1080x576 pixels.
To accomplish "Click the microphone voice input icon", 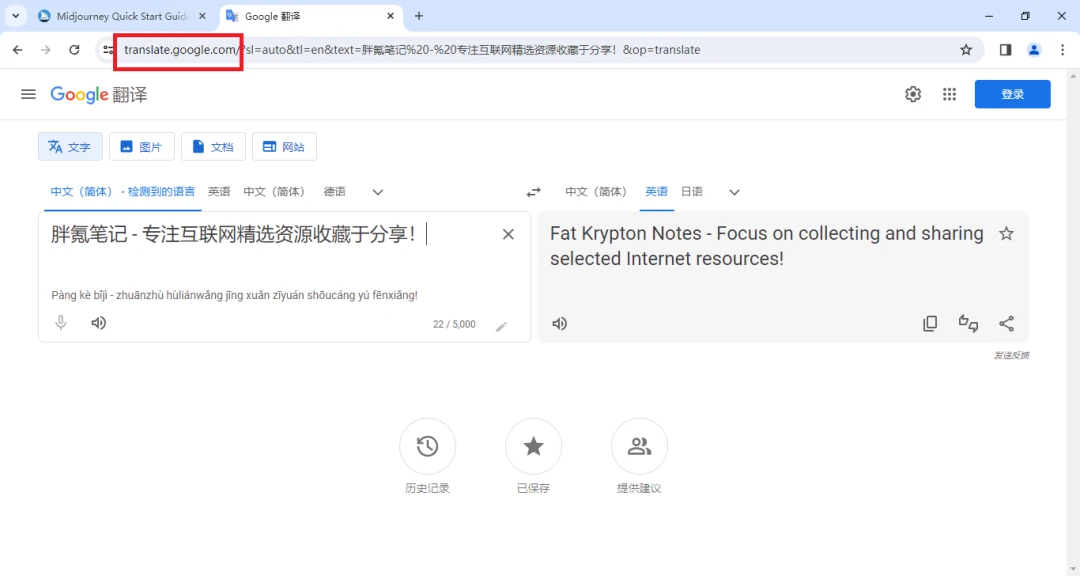I will point(61,322).
